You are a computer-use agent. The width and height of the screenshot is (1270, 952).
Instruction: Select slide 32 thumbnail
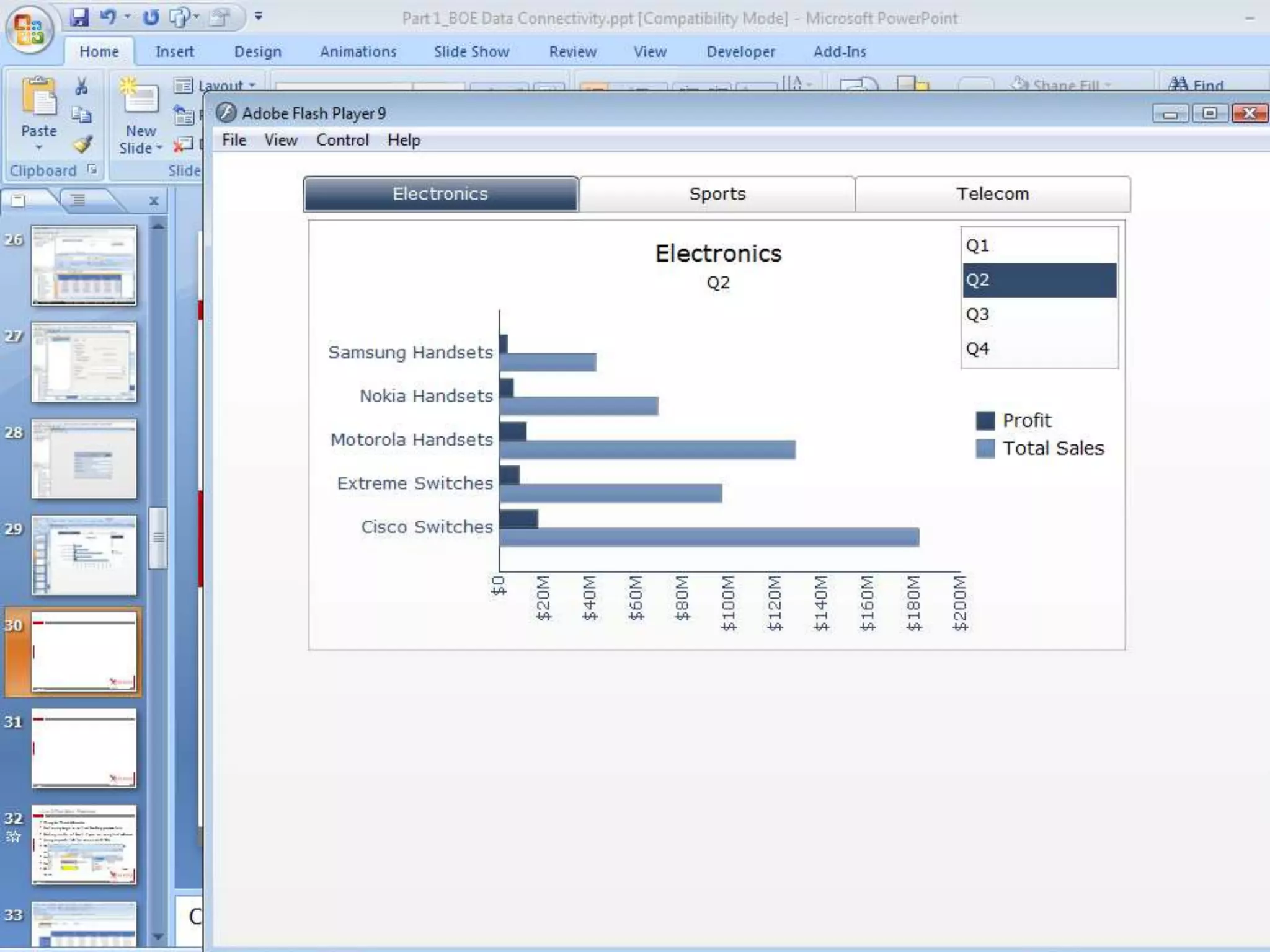pyautogui.click(x=84, y=845)
